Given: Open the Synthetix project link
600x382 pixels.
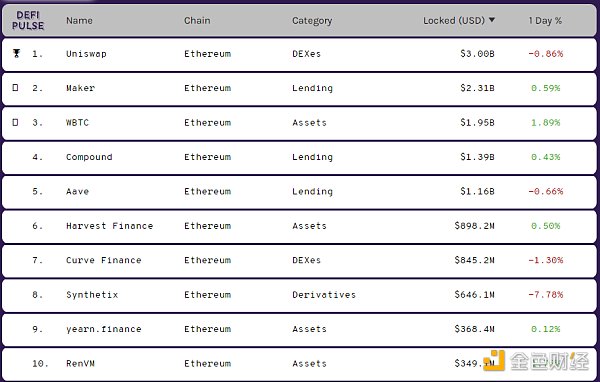Looking at the screenshot, I should [x=92, y=295].
